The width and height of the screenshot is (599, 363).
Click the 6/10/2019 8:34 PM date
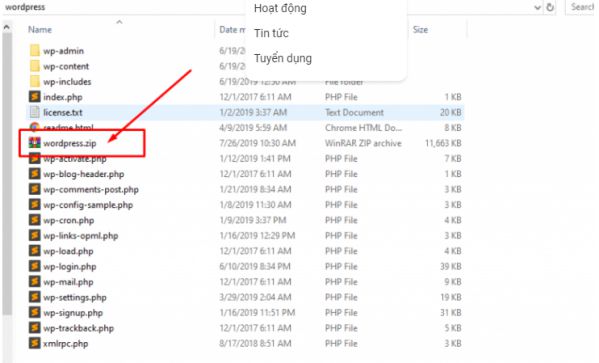255,266
